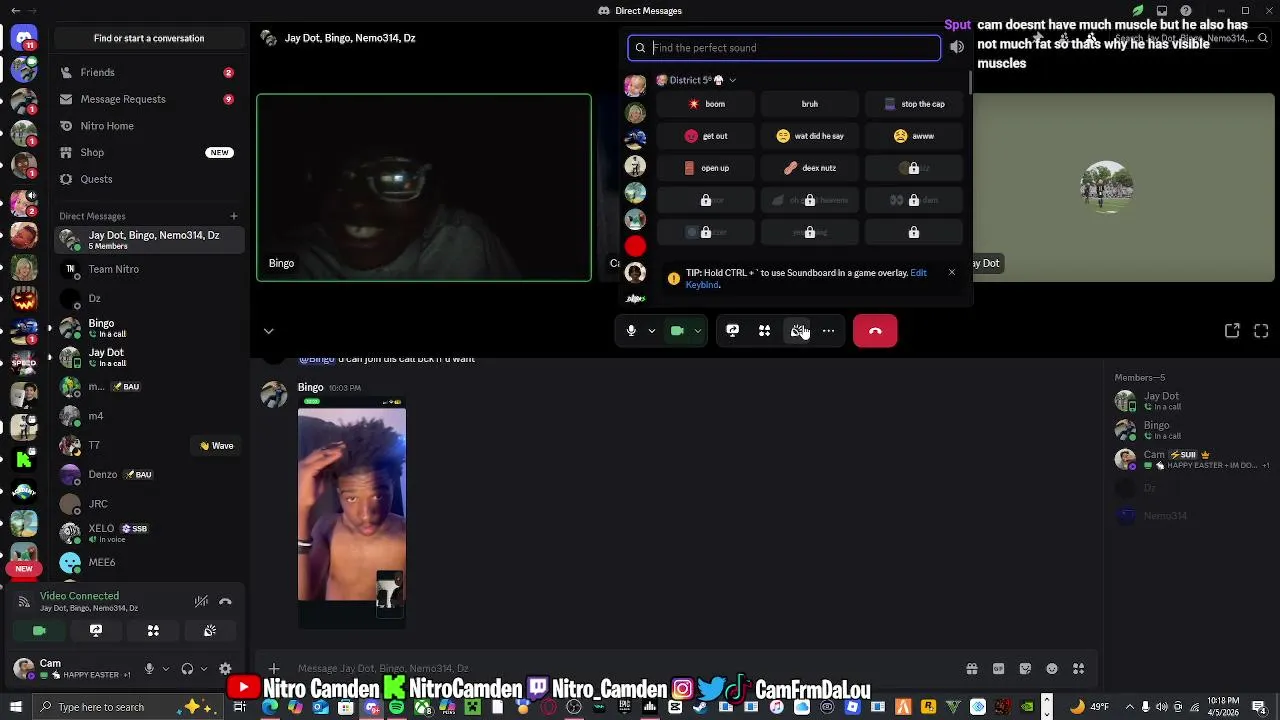The height and width of the screenshot is (720, 1280).
Task: Click Windows taskbar search box
Action: tap(130, 707)
